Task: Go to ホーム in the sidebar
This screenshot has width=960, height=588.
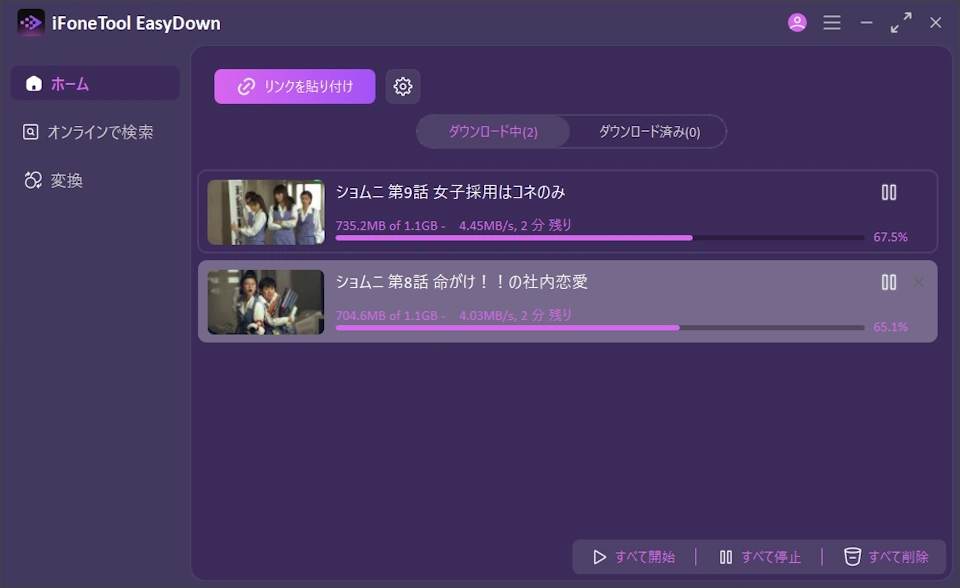Action: [95, 84]
